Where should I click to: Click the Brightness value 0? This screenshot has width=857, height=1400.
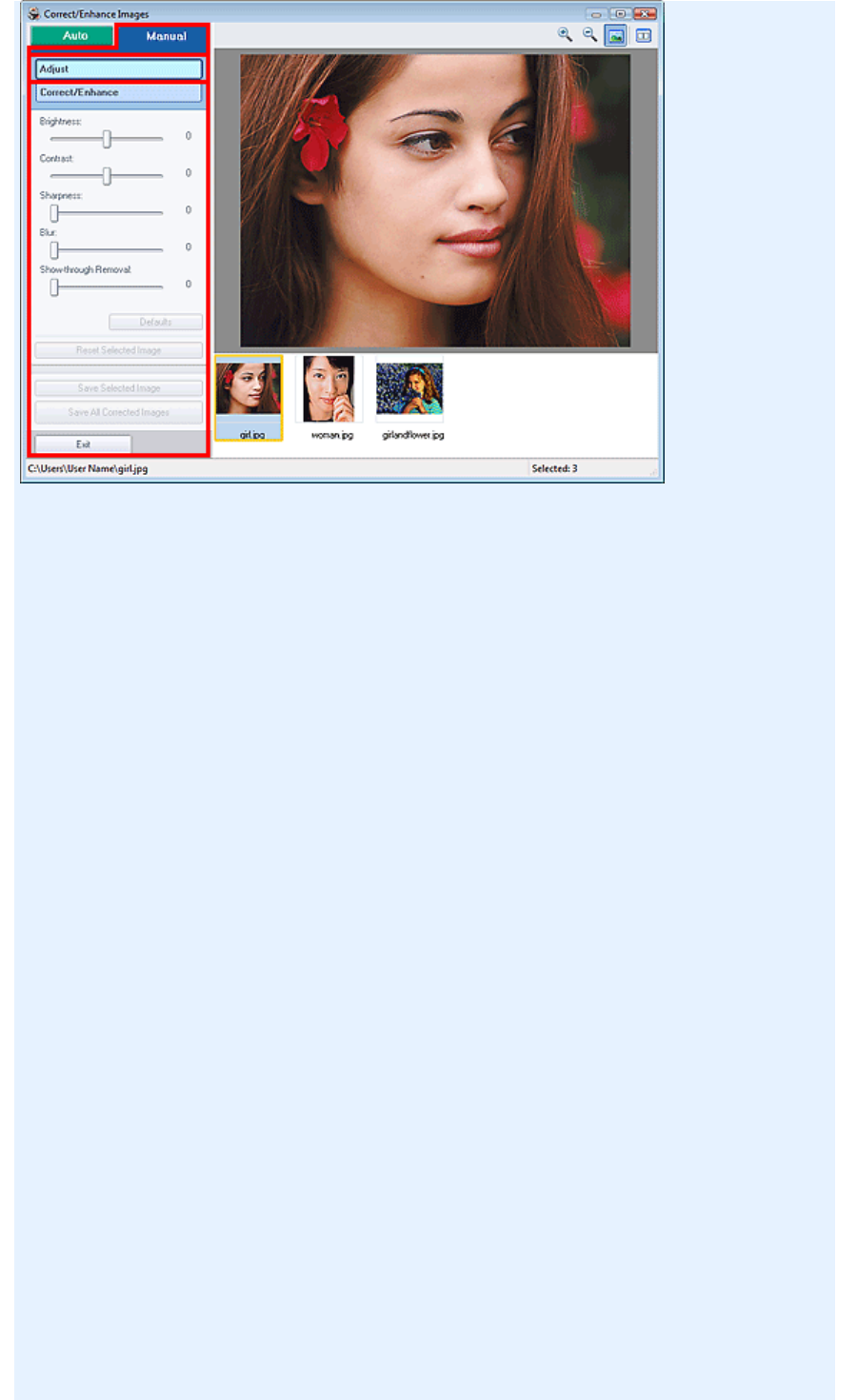pos(189,136)
